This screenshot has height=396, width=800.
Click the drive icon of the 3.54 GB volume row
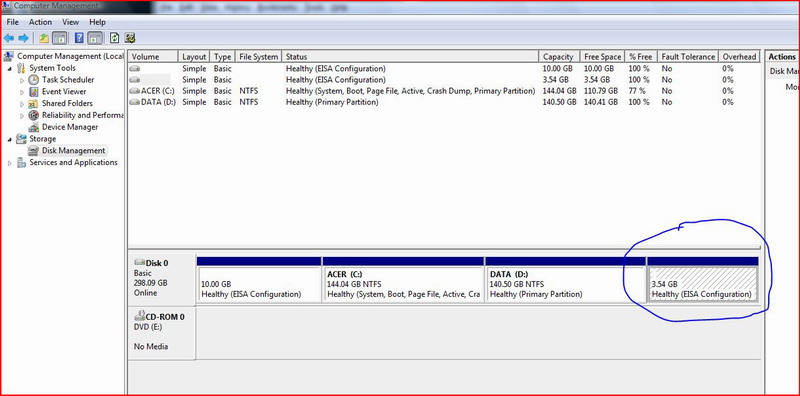pyautogui.click(x=135, y=80)
